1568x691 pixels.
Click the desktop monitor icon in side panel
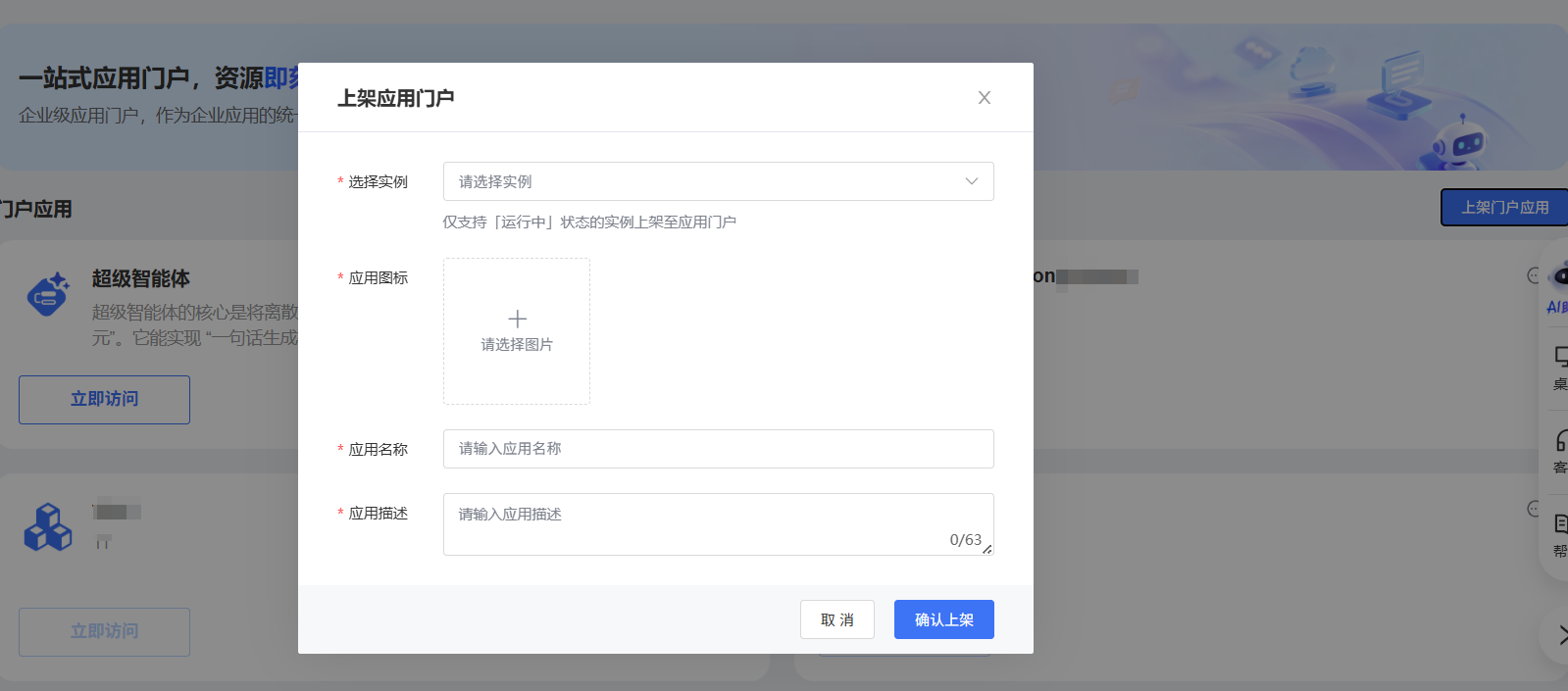pyautogui.click(x=1560, y=358)
